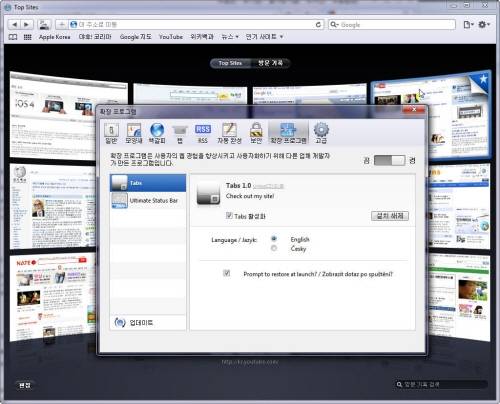Select Ultimate Status Bar extension in list
The width and height of the screenshot is (500, 404).
pos(148,201)
